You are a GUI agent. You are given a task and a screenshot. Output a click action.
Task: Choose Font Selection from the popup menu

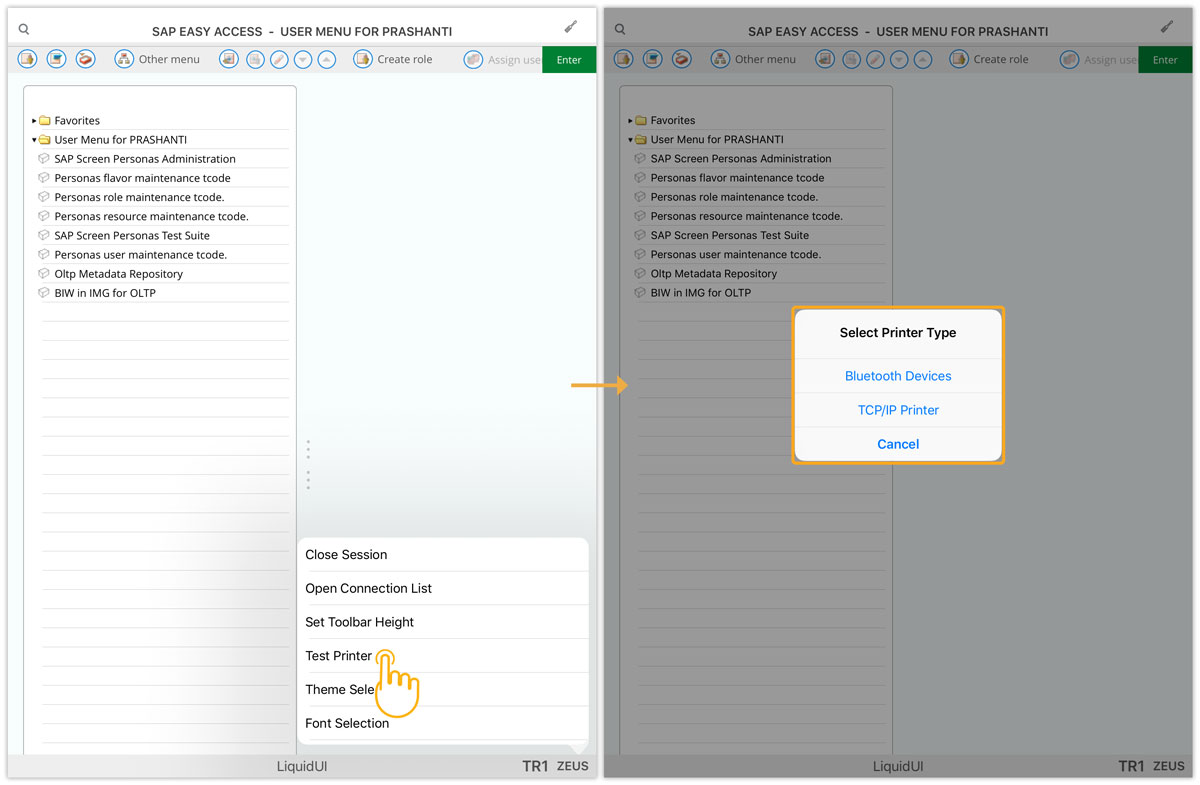[x=443, y=723]
